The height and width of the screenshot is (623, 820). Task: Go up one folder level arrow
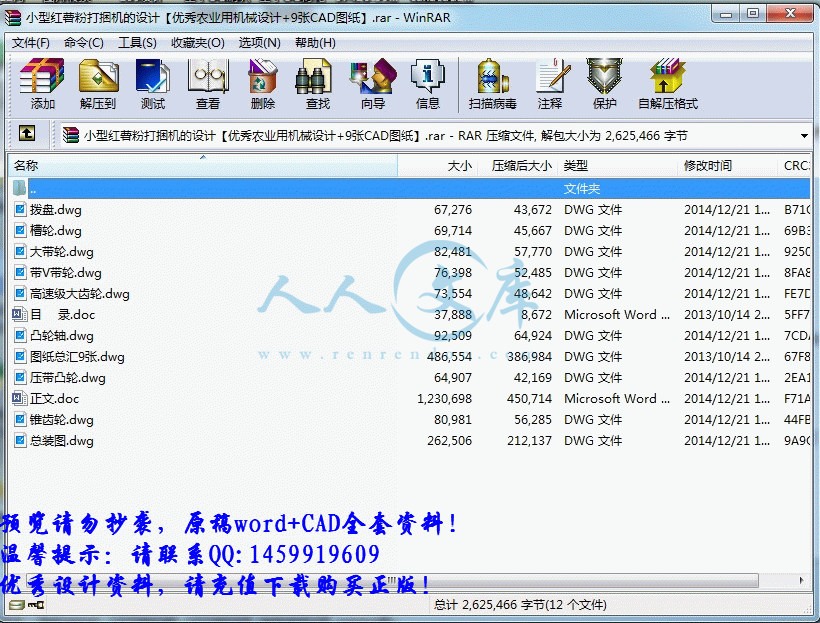tap(27, 133)
